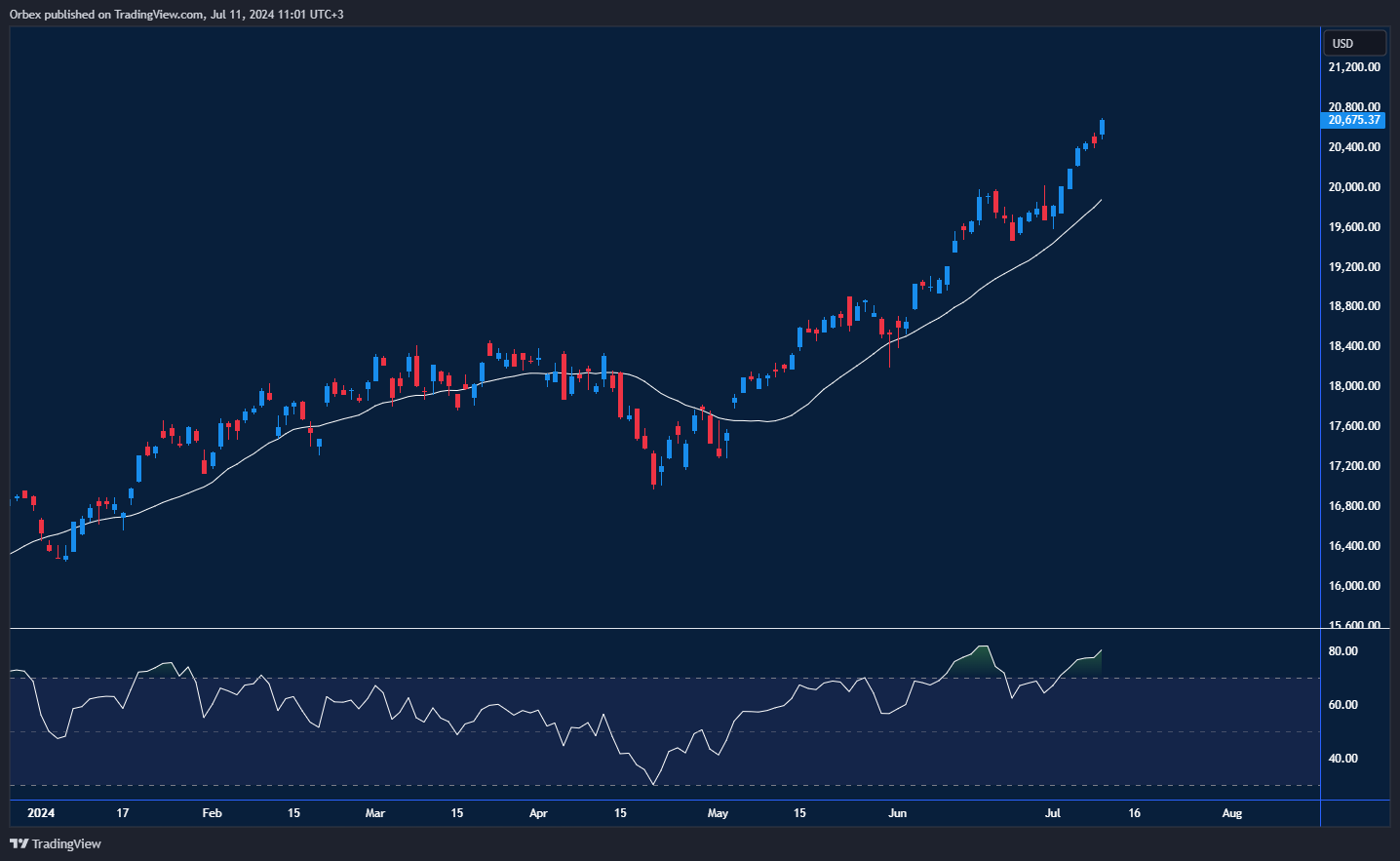Click the May date marker
This screenshot has height=861, width=1400.
point(718,813)
